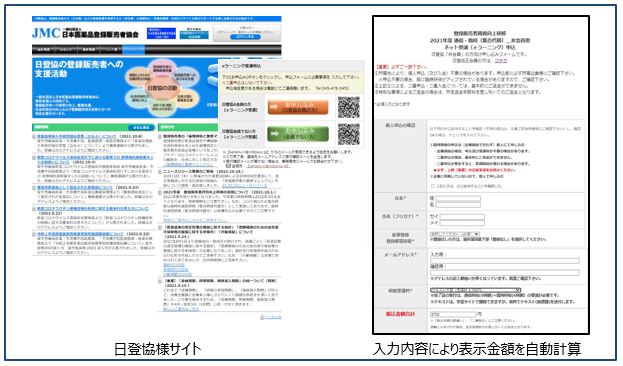The image size is (623, 366).
Task: Click the surname 姓 input field
Action: click(x=458, y=198)
